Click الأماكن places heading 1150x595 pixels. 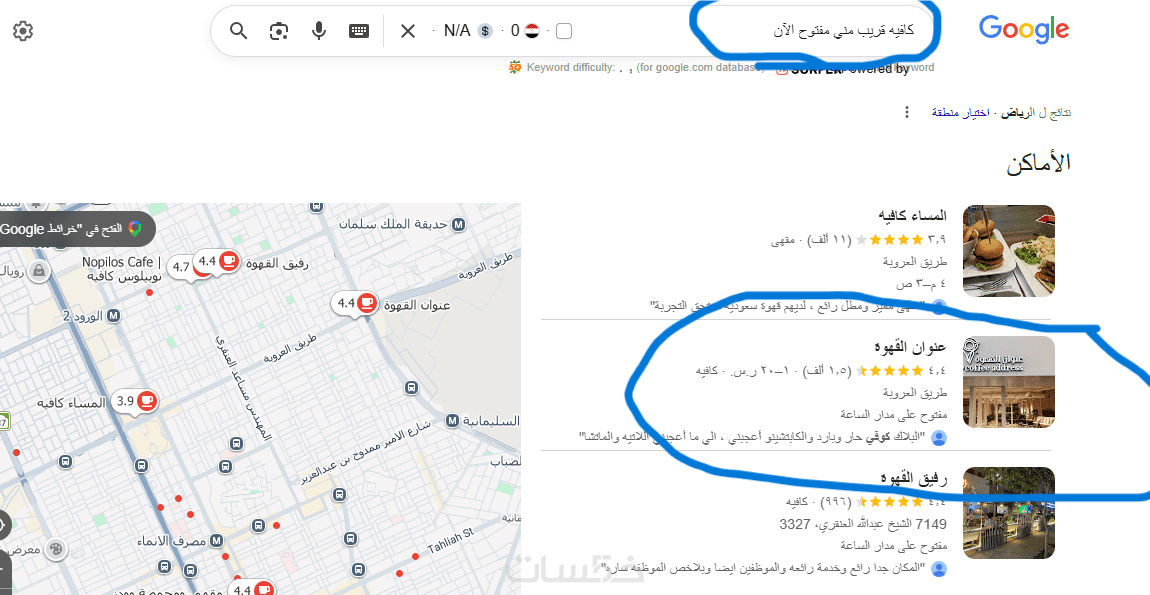tap(1039, 164)
